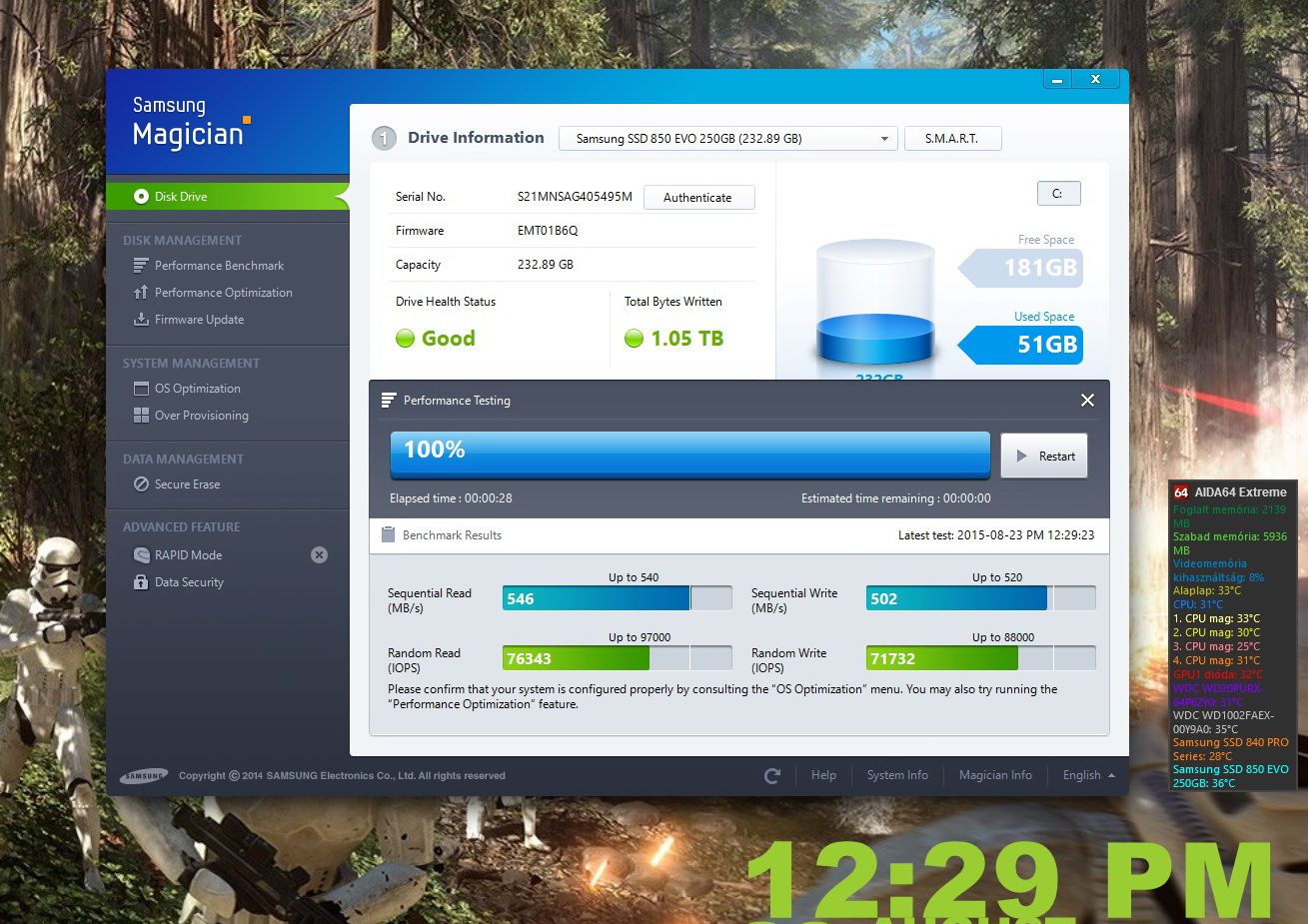Expand the English language selector
Screen dimensions: 1308x924
coord(1089,775)
